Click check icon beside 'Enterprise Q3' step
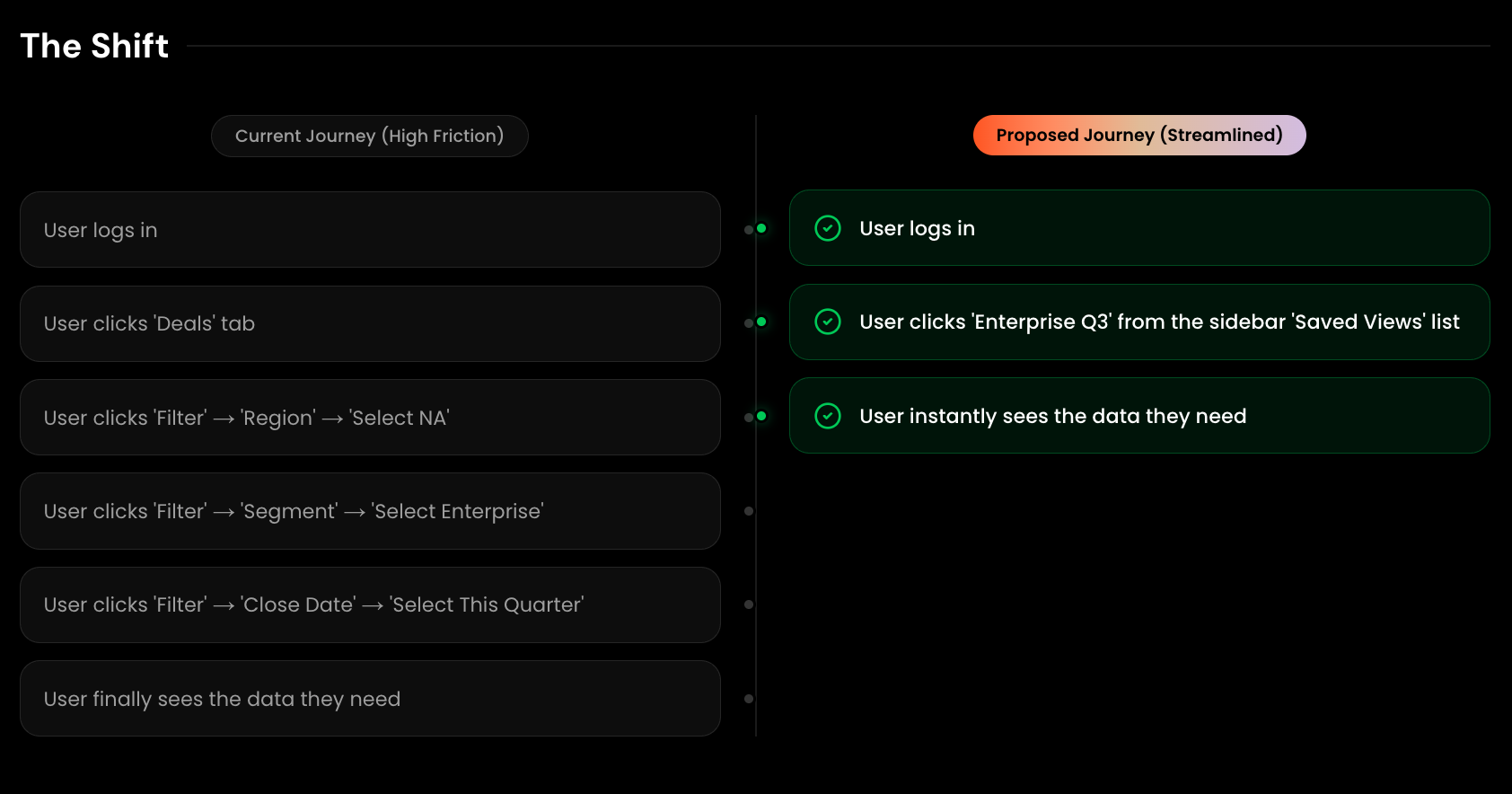 click(828, 322)
